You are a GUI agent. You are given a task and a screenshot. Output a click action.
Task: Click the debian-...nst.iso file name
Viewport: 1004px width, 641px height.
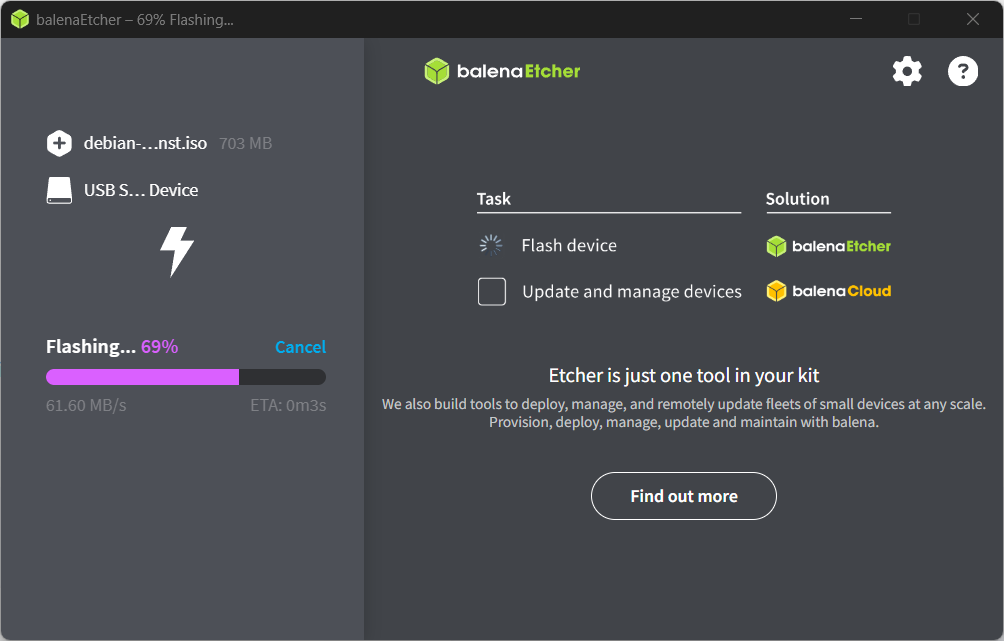point(145,143)
